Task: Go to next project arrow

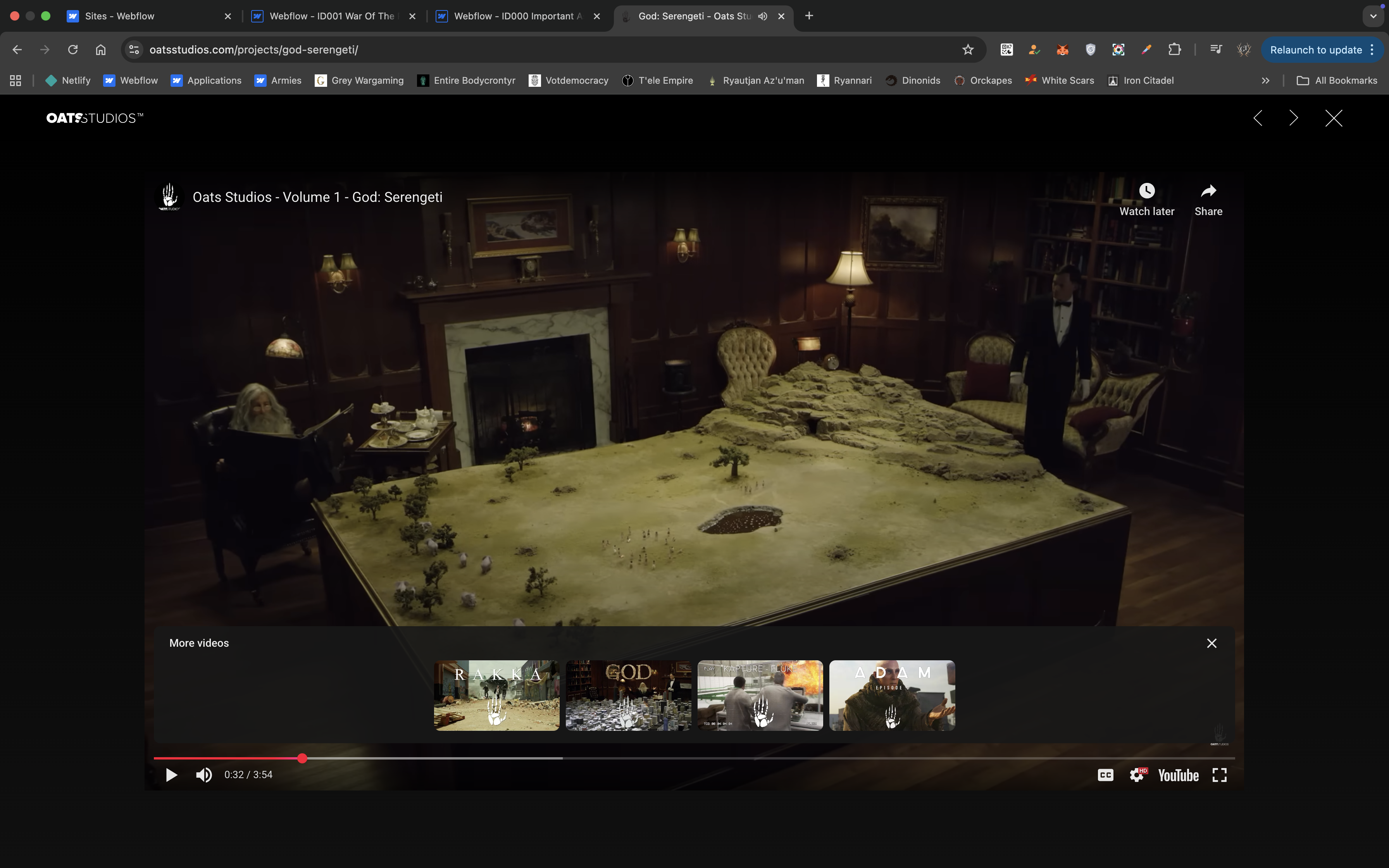Action: coord(1293,118)
